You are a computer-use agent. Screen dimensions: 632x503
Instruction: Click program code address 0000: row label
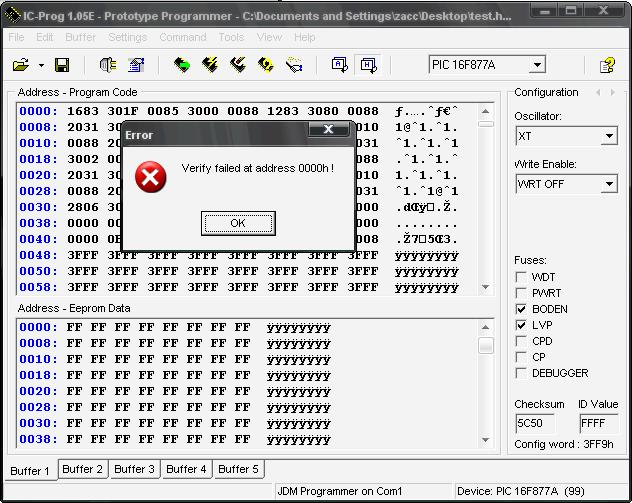point(38,111)
